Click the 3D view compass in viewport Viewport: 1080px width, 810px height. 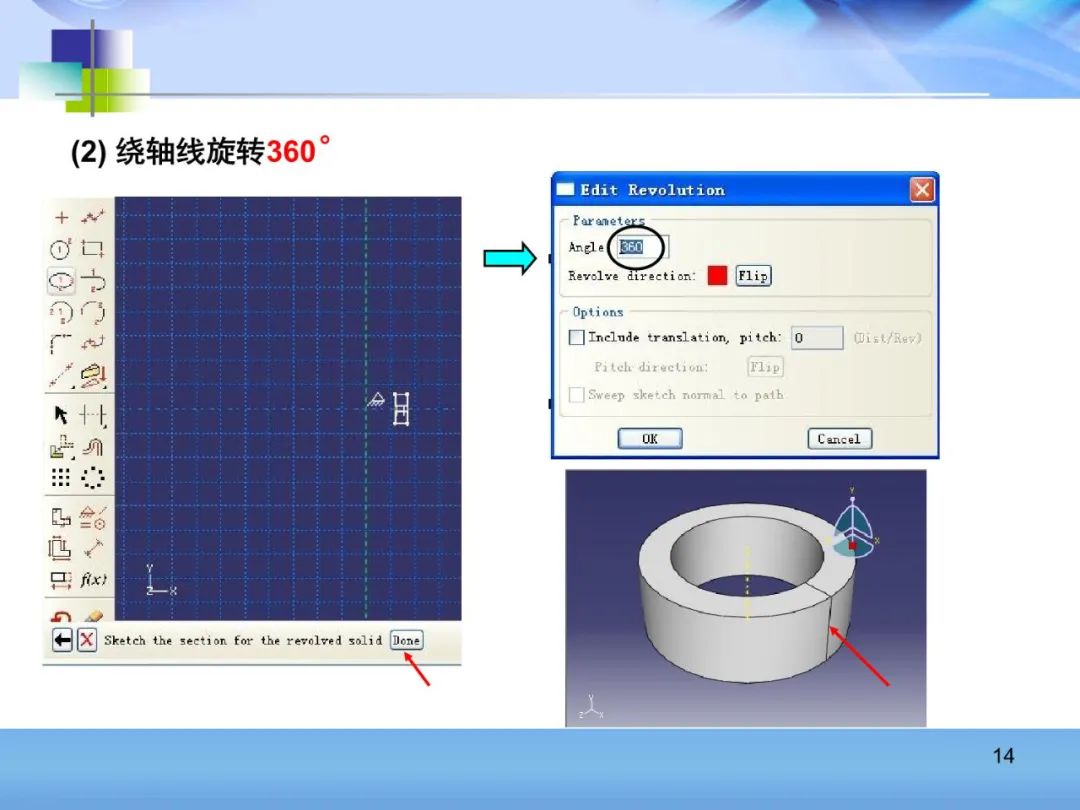click(x=853, y=526)
